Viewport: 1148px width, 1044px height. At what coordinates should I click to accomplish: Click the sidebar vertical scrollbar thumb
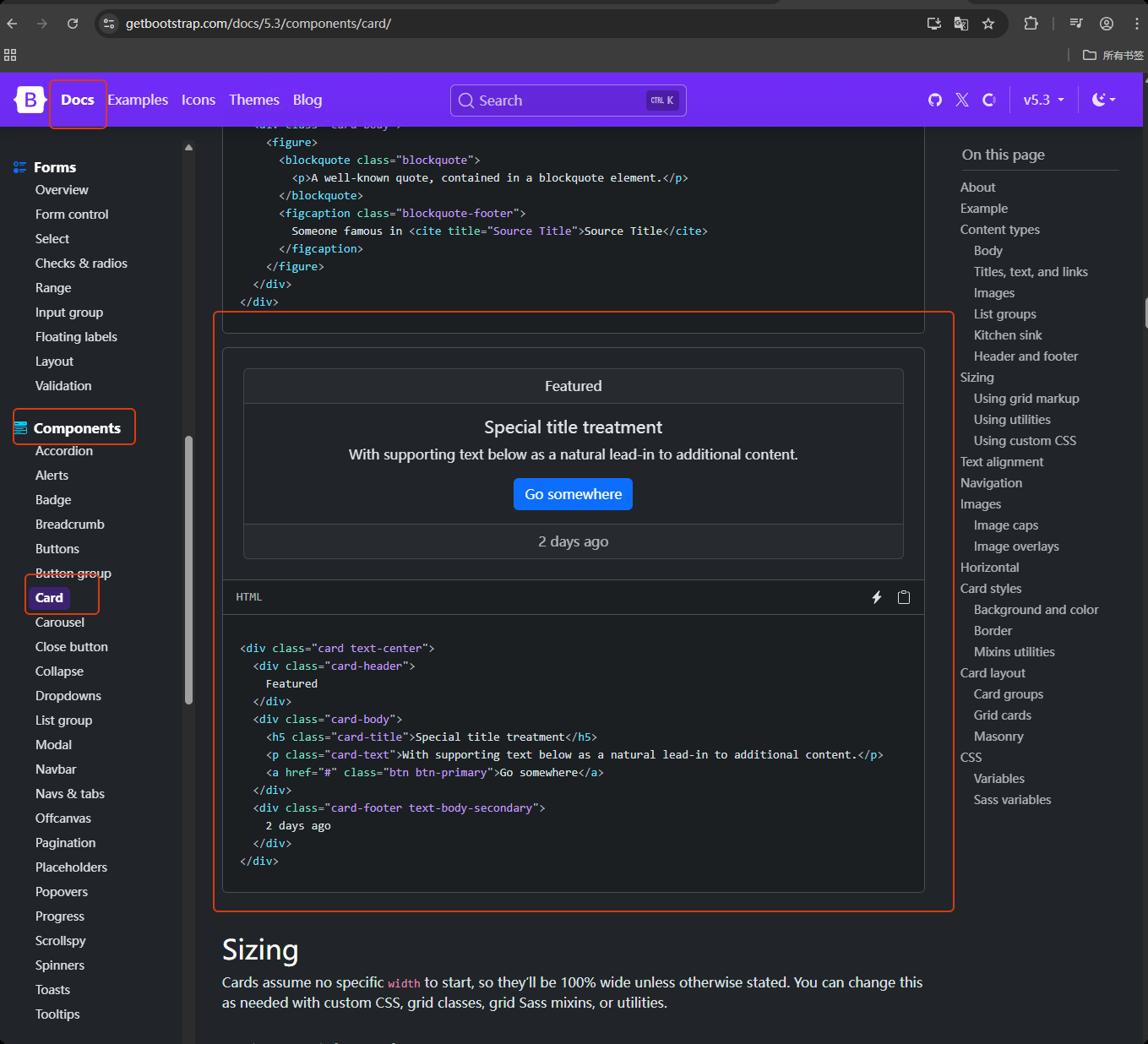point(188,570)
